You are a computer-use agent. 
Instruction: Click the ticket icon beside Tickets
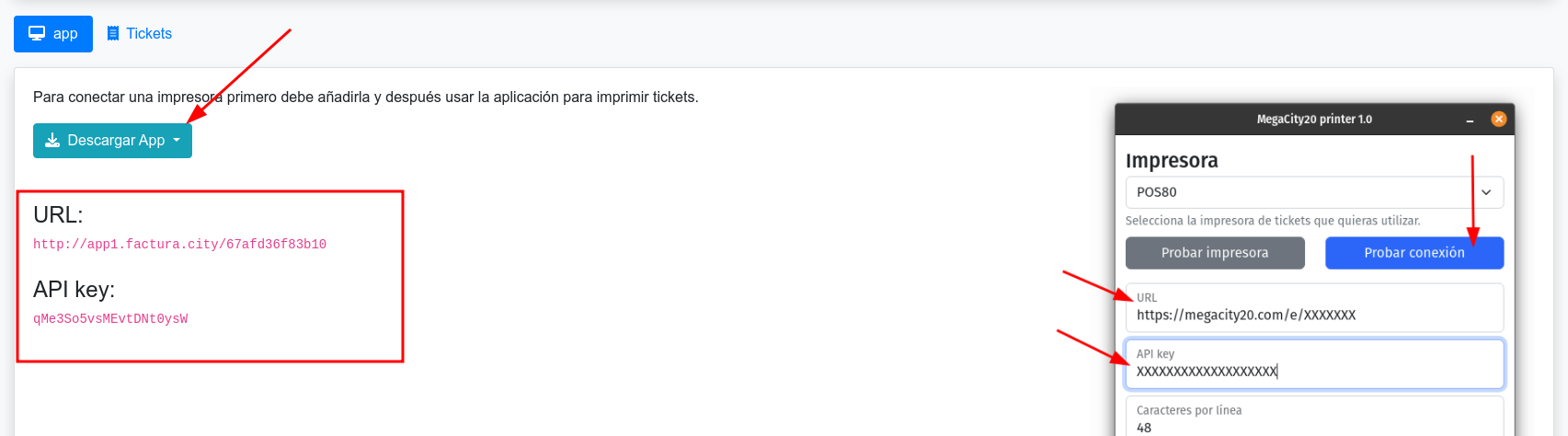(x=113, y=34)
